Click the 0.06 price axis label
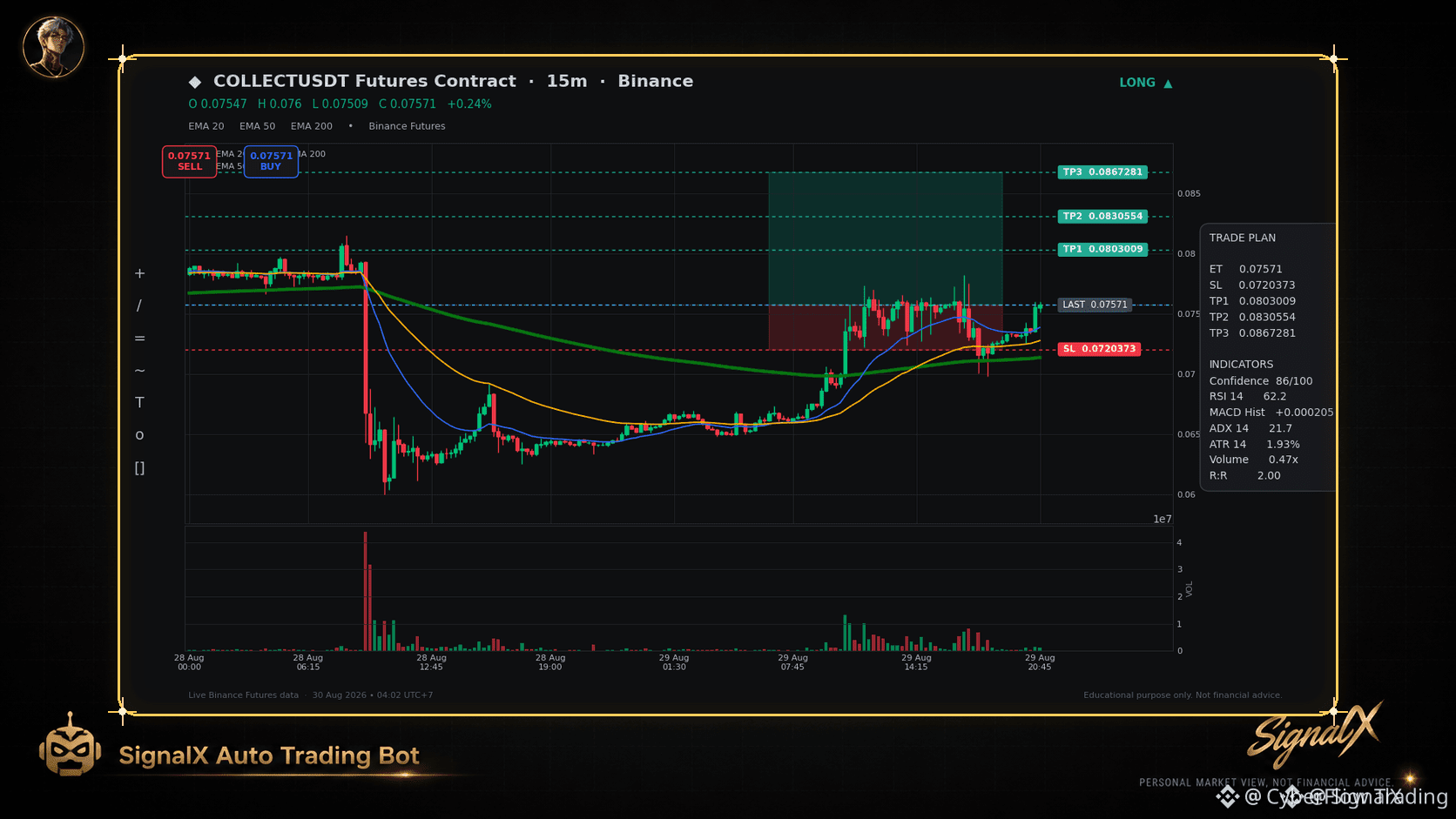Screen dimensions: 1456x819 pyautogui.click(x=1186, y=494)
